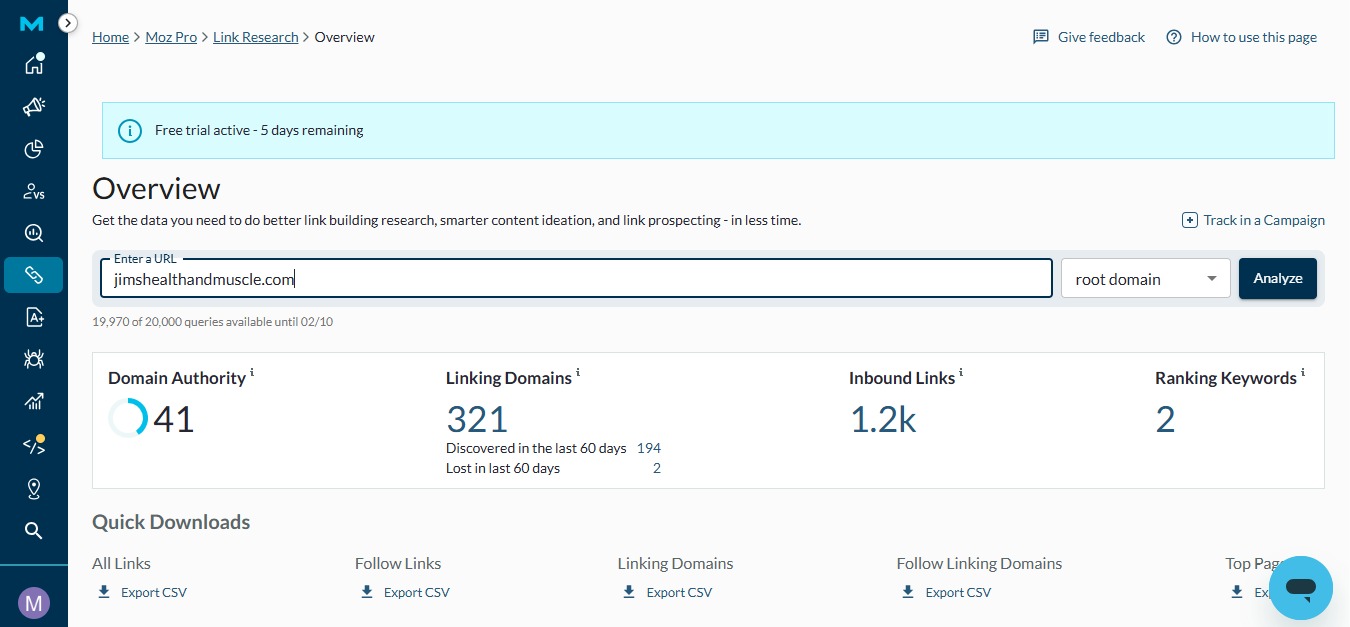Open the Home icon in sidebar
The height and width of the screenshot is (627, 1350).
(x=34, y=65)
